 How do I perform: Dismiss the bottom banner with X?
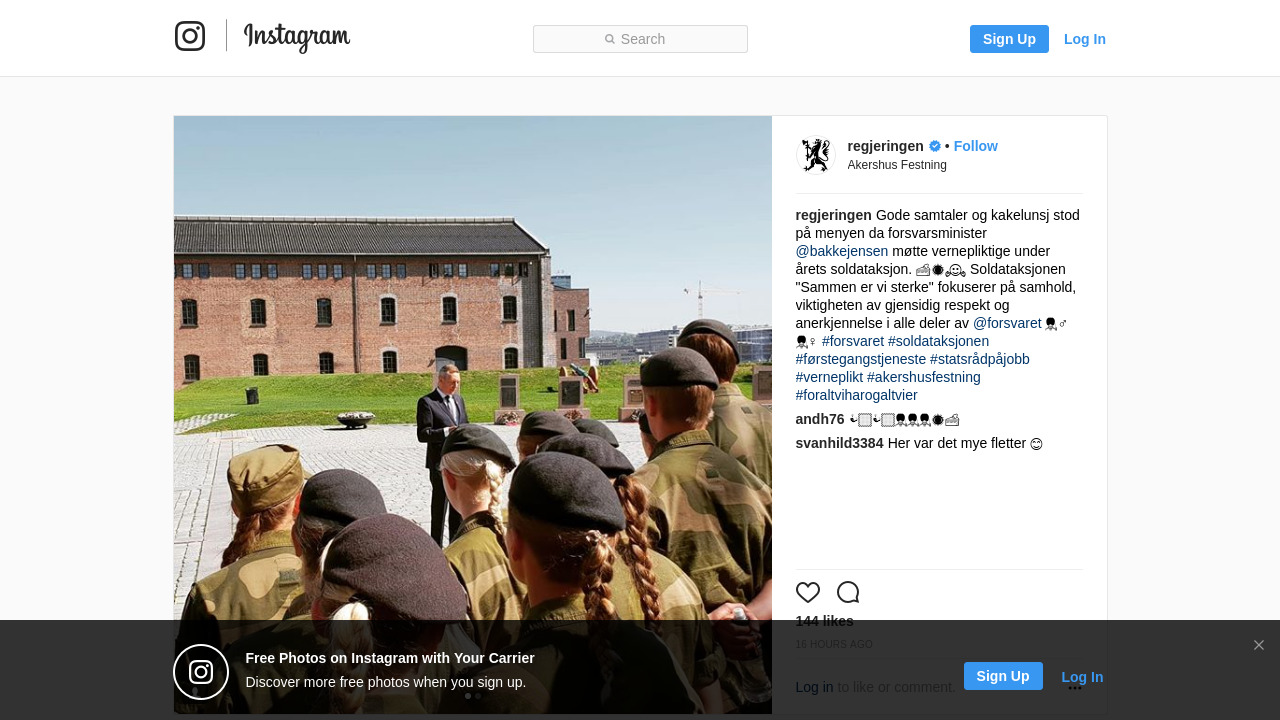pos(1259,645)
